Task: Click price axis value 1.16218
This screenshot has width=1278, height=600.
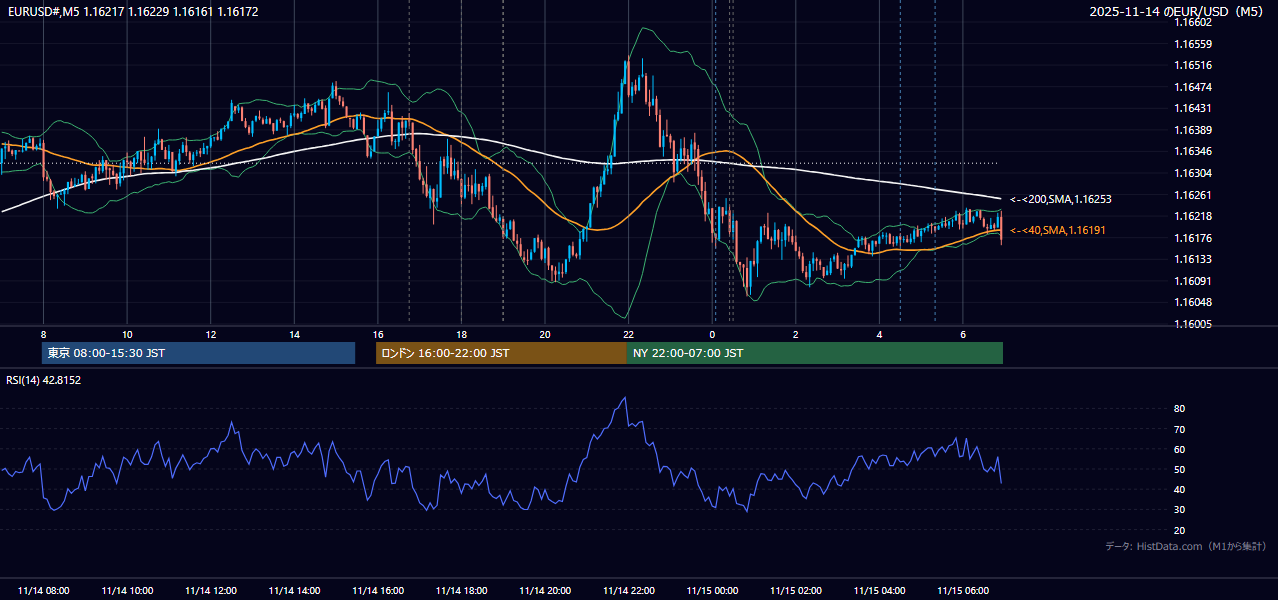Action: pyautogui.click(x=1193, y=216)
